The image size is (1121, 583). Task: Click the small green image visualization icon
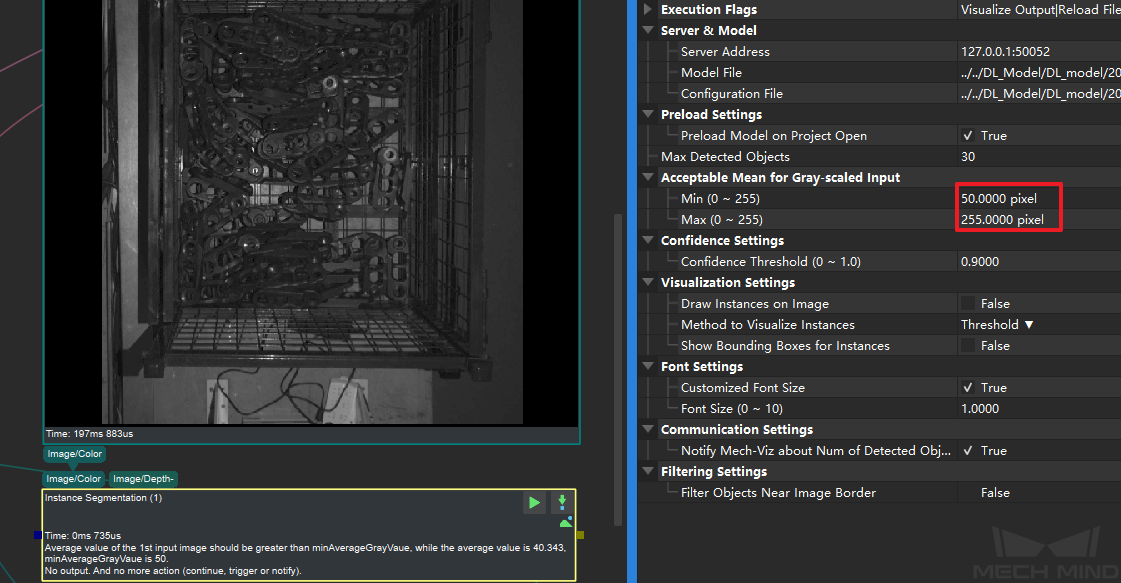[566, 521]
